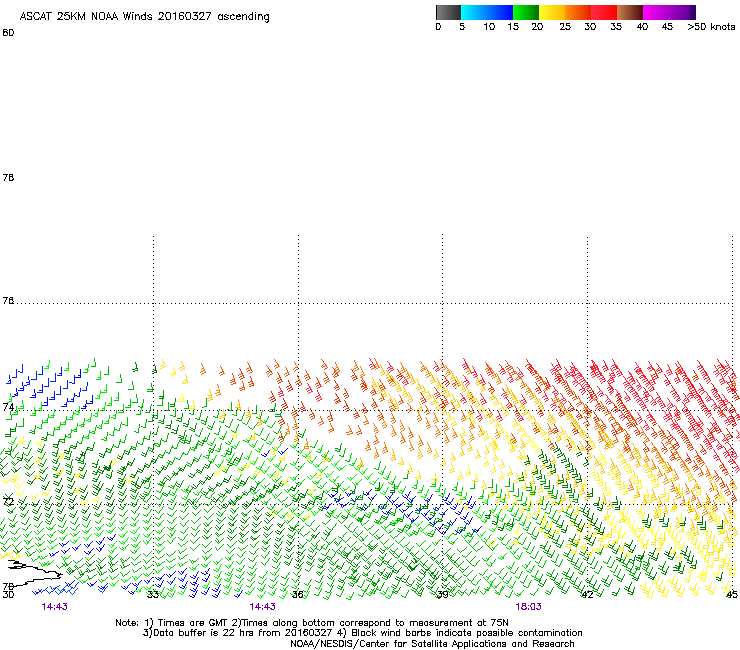Click latitude axis label '76'
Image resolution: width=740 pixels, height=650 pixels.
[8, 301]
